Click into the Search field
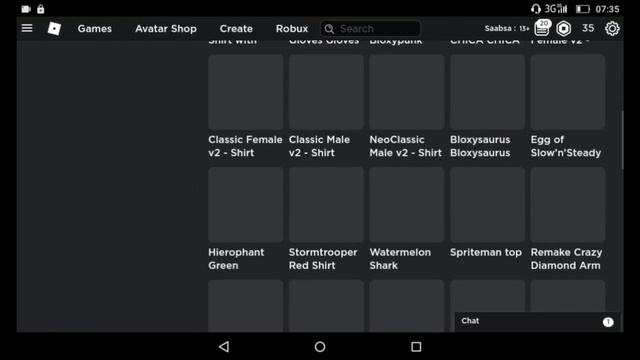This screenshot has width=640, height=360. [x=371, y=29]
